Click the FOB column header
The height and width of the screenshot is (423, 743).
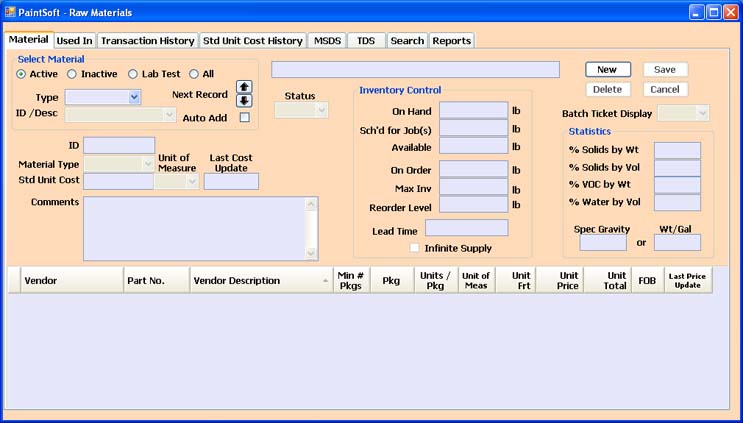pos(648,280)
